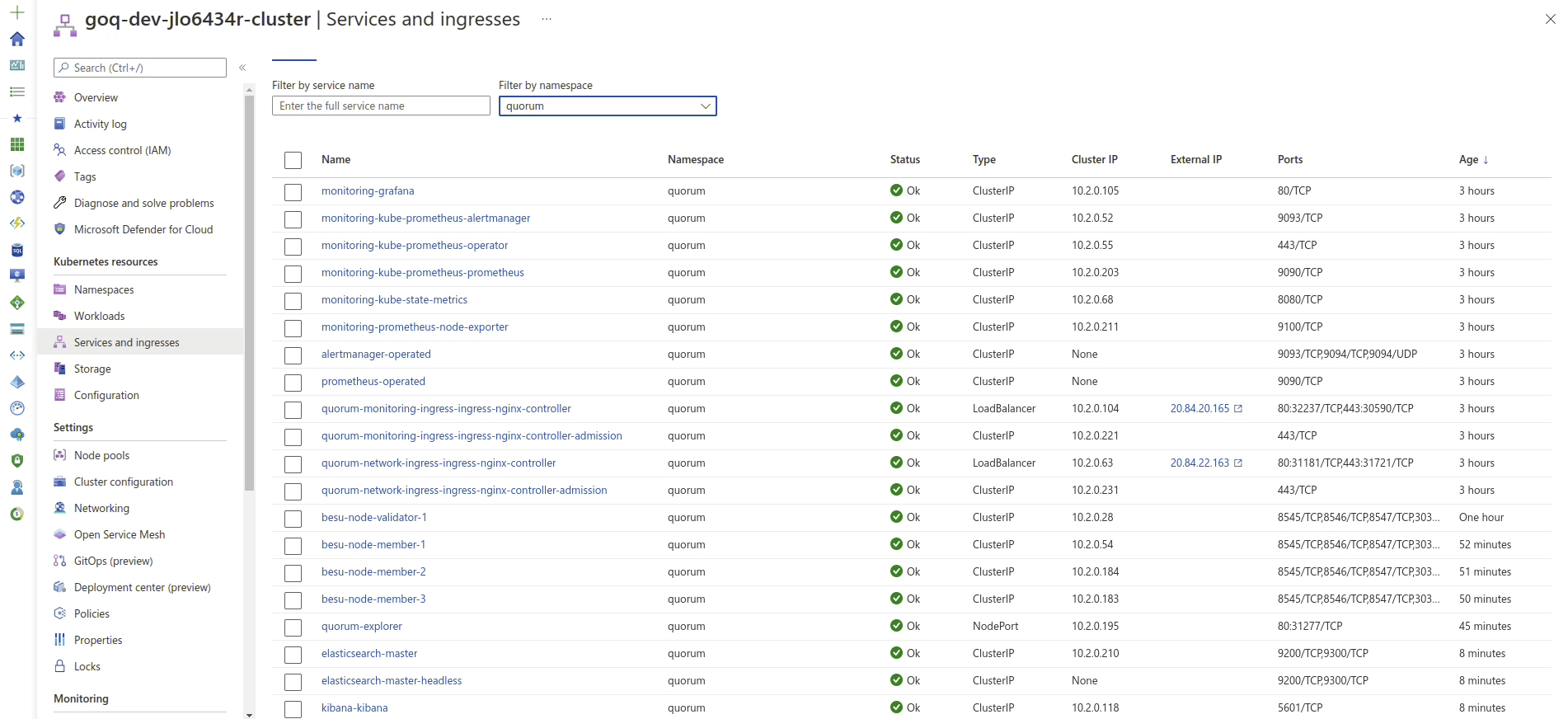Open the Activity log menu item
The image size is (1568, 719).
tap(101, 124)
